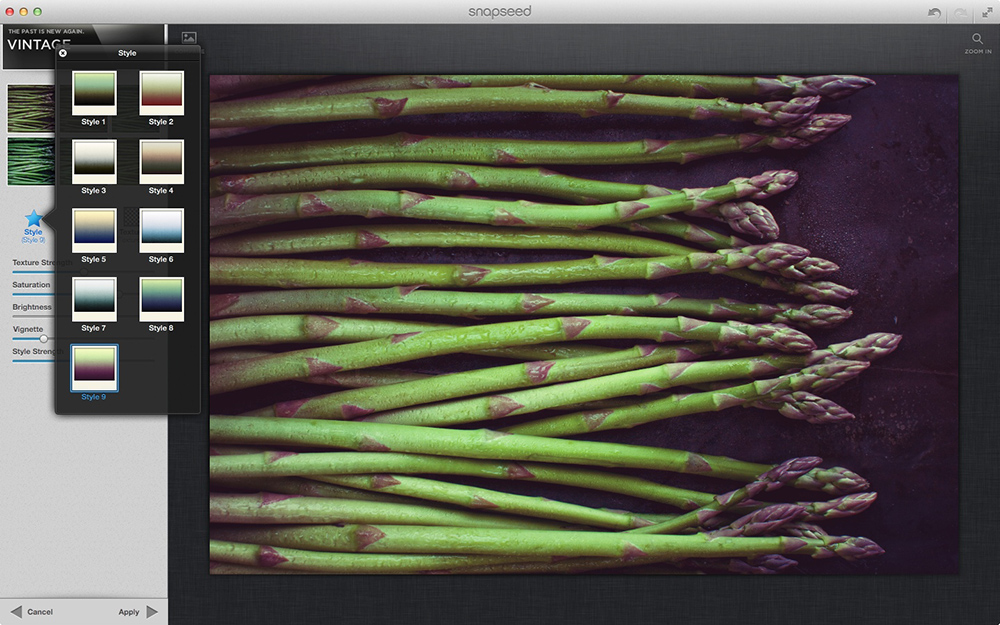1000x625 pixels.
Task: Click the Apply button
Action: point(129,612)
